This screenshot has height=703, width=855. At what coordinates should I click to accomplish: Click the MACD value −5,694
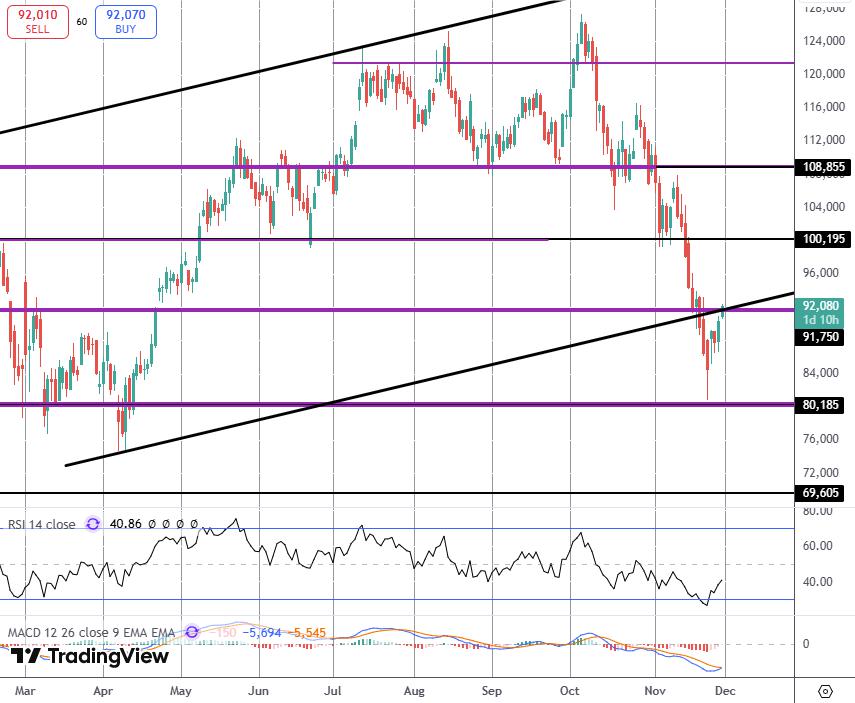[262, 633]
